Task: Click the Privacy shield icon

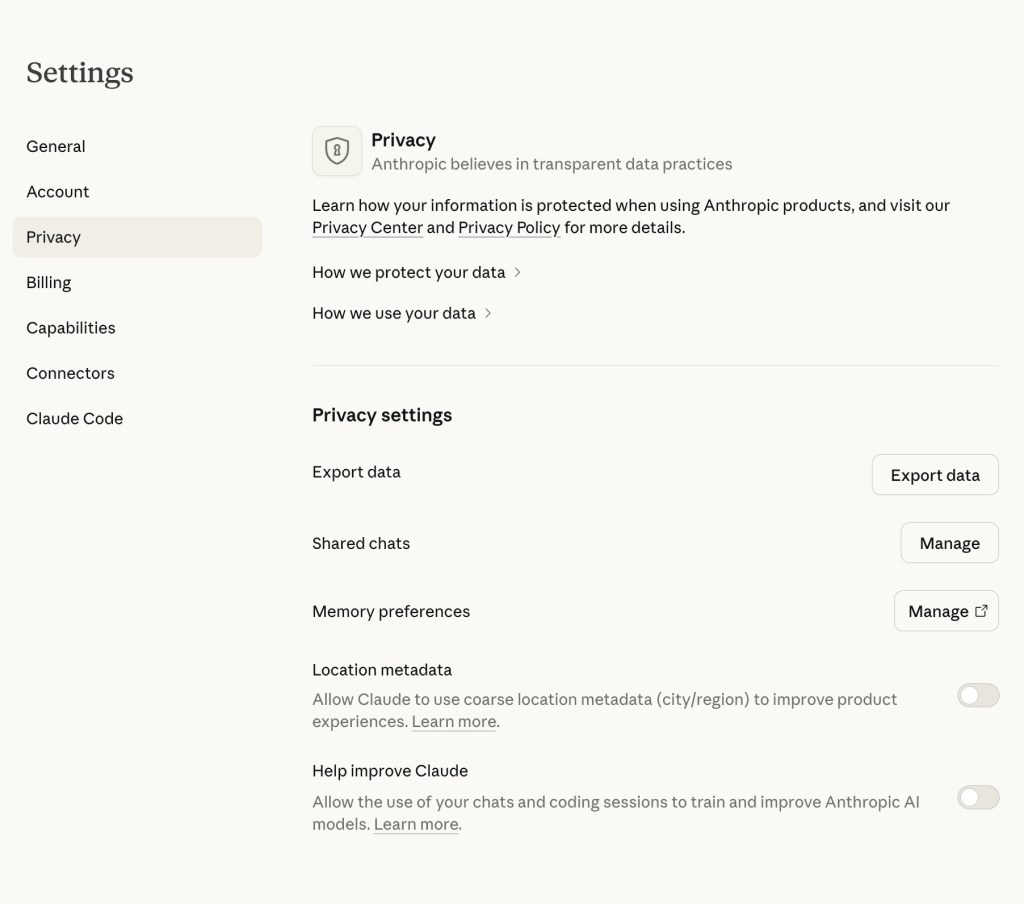Action: pyautogui.click(x=337, y=151)
